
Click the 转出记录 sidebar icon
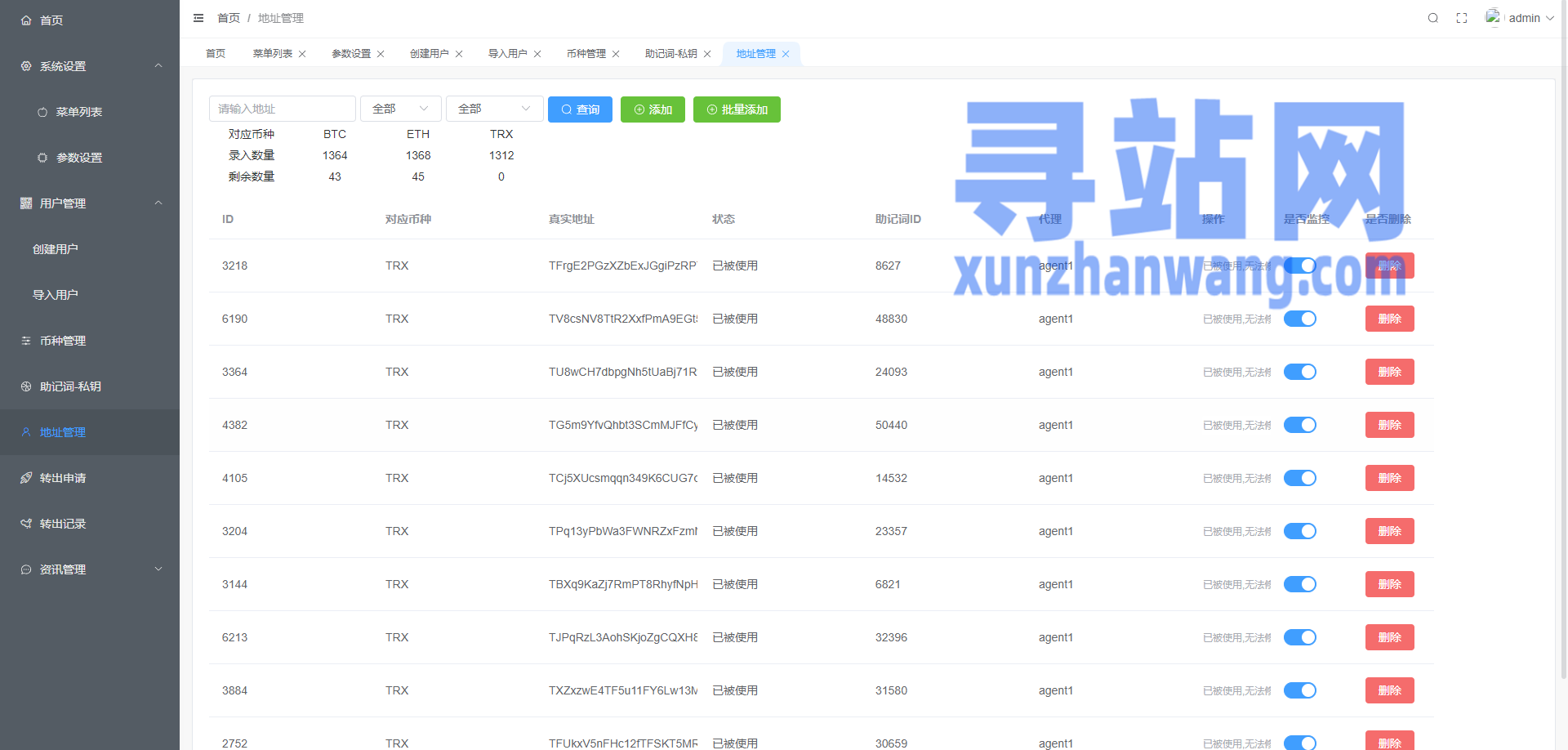pos(26,524)
